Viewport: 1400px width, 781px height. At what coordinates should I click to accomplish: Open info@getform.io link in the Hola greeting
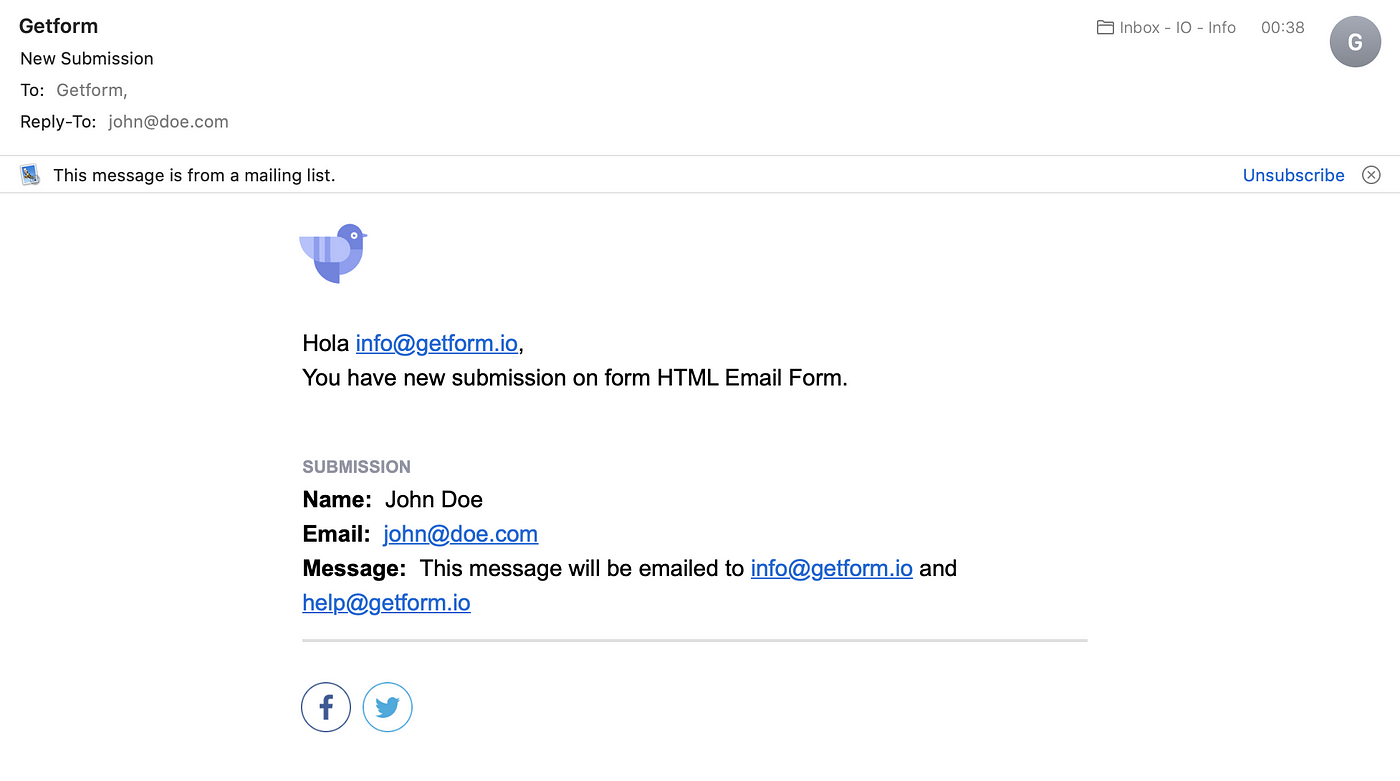coord(437,344)
